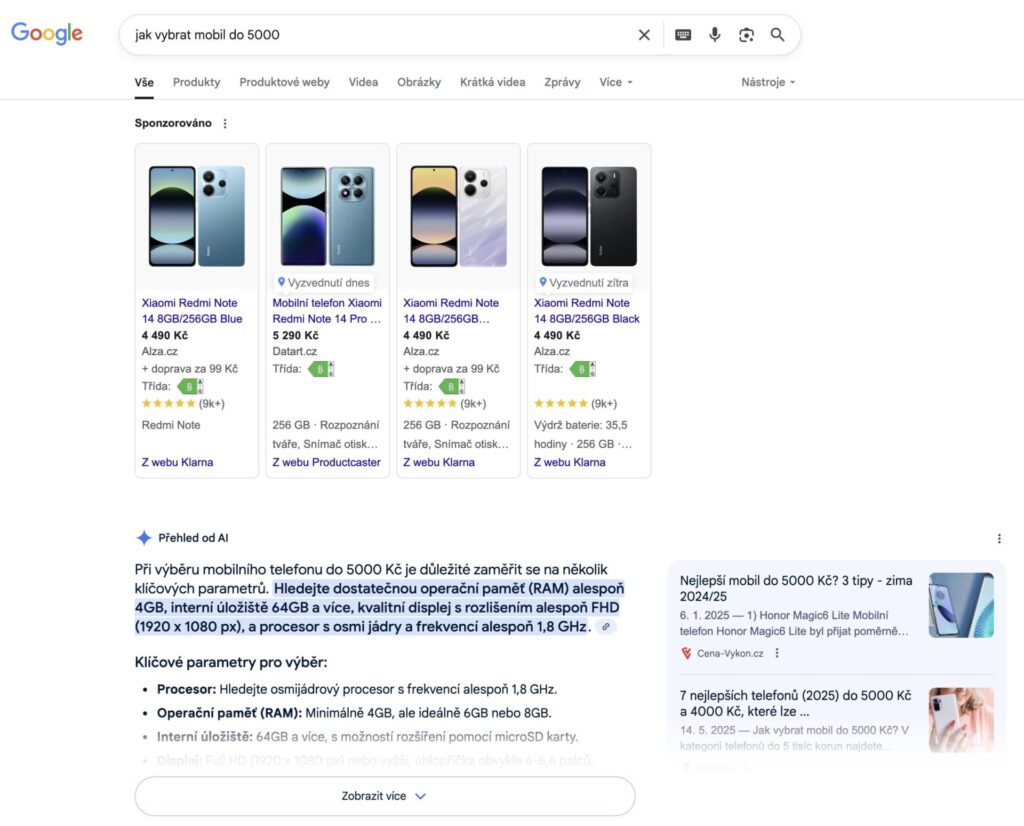Switch to the Krátká videa tab
Viewport: 1024px width, 826px height.
pyautogui.click(x=492, y=82)
